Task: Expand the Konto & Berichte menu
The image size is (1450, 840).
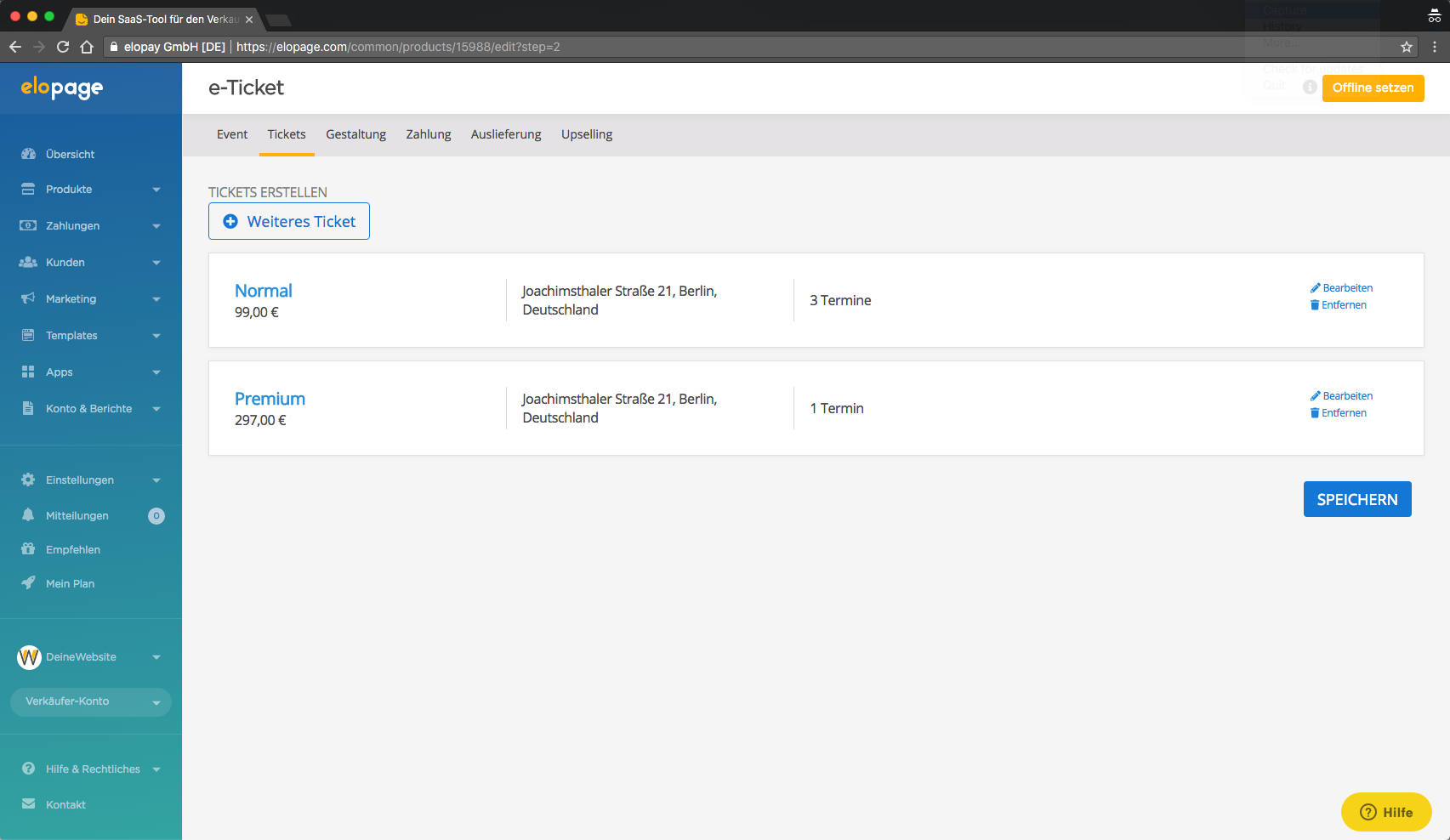Action: pyautogui.click(x=156, y=408)
